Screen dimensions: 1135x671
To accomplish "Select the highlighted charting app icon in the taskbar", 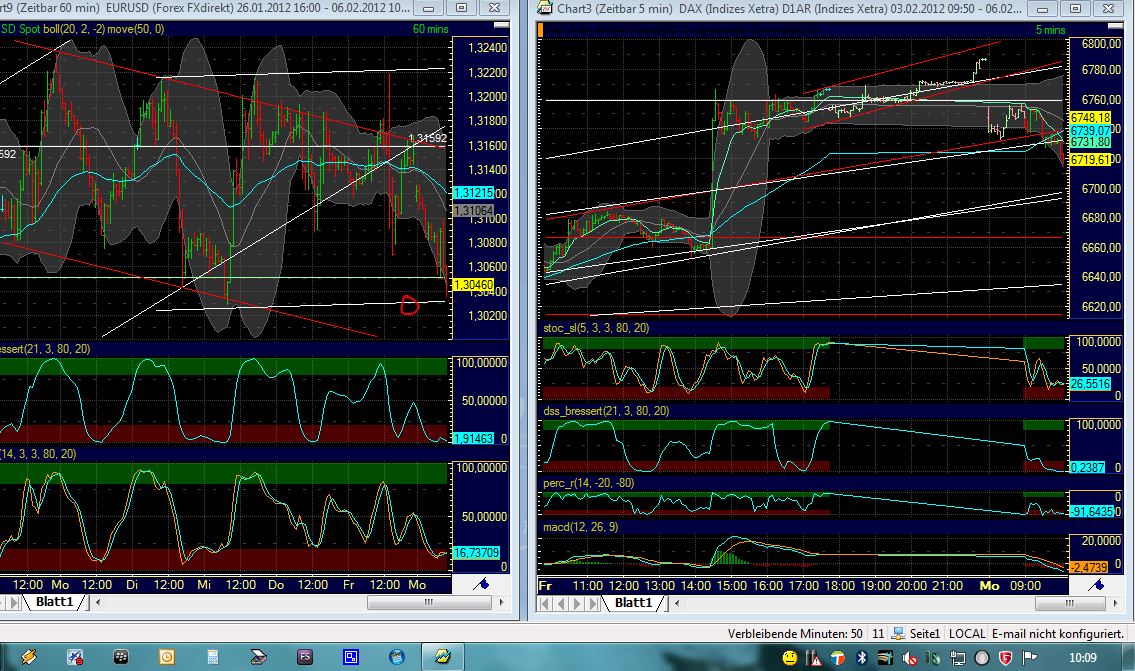I will point(441,657).
